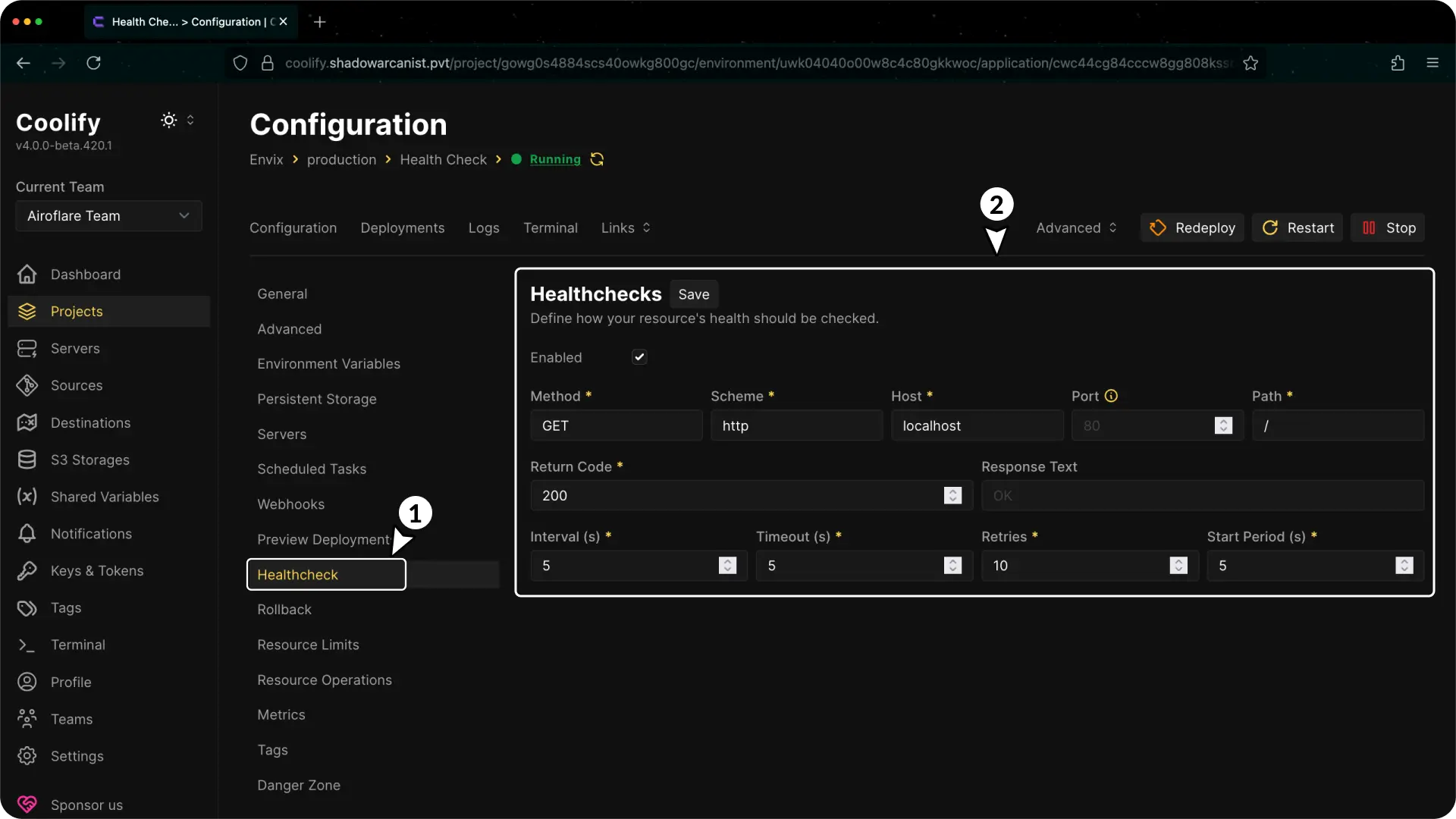Click the Sponsor us heart icon
The image size is (1456, 819).
(x=27, y=805)
